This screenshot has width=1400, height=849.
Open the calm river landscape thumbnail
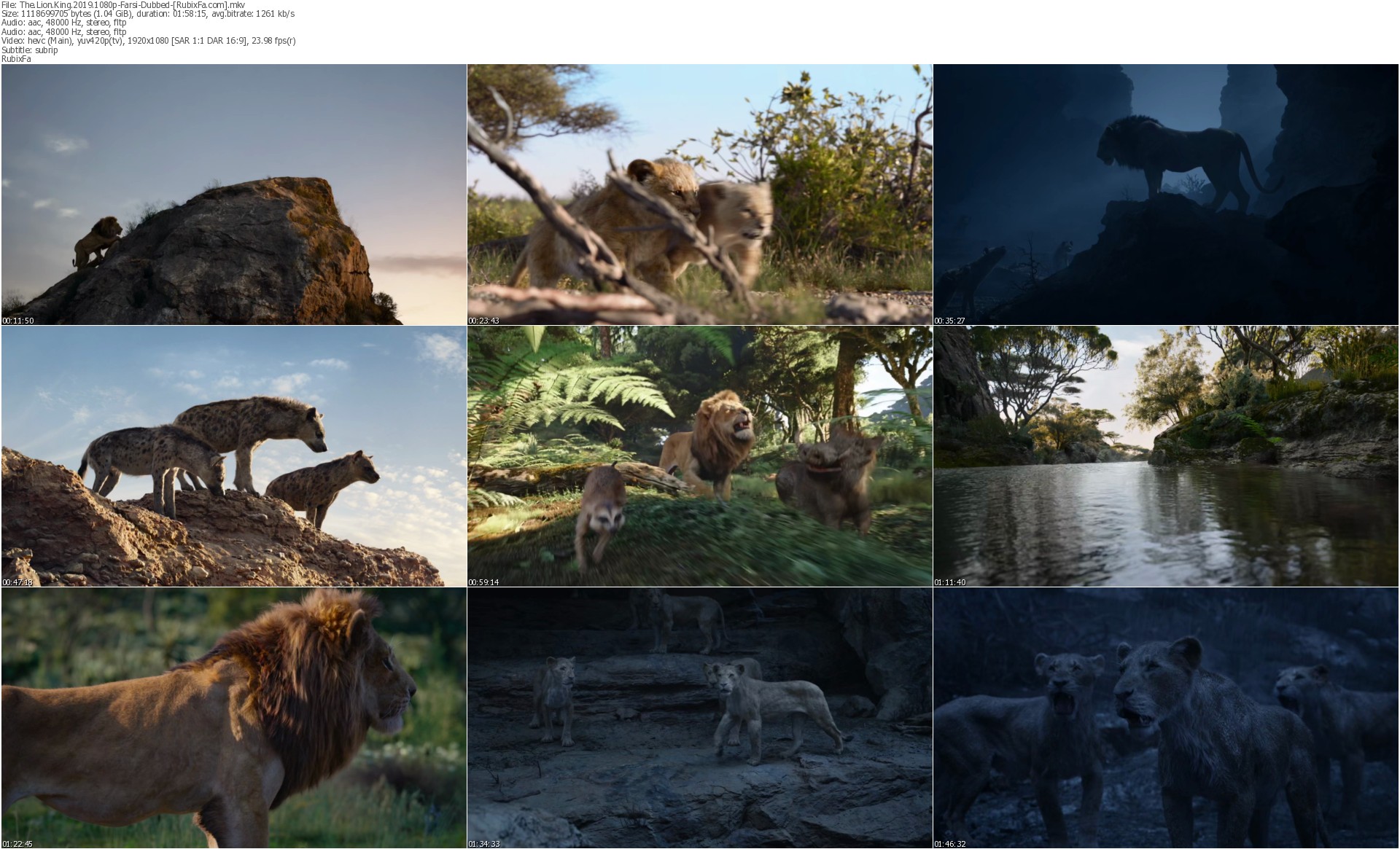coord(1166,456)
